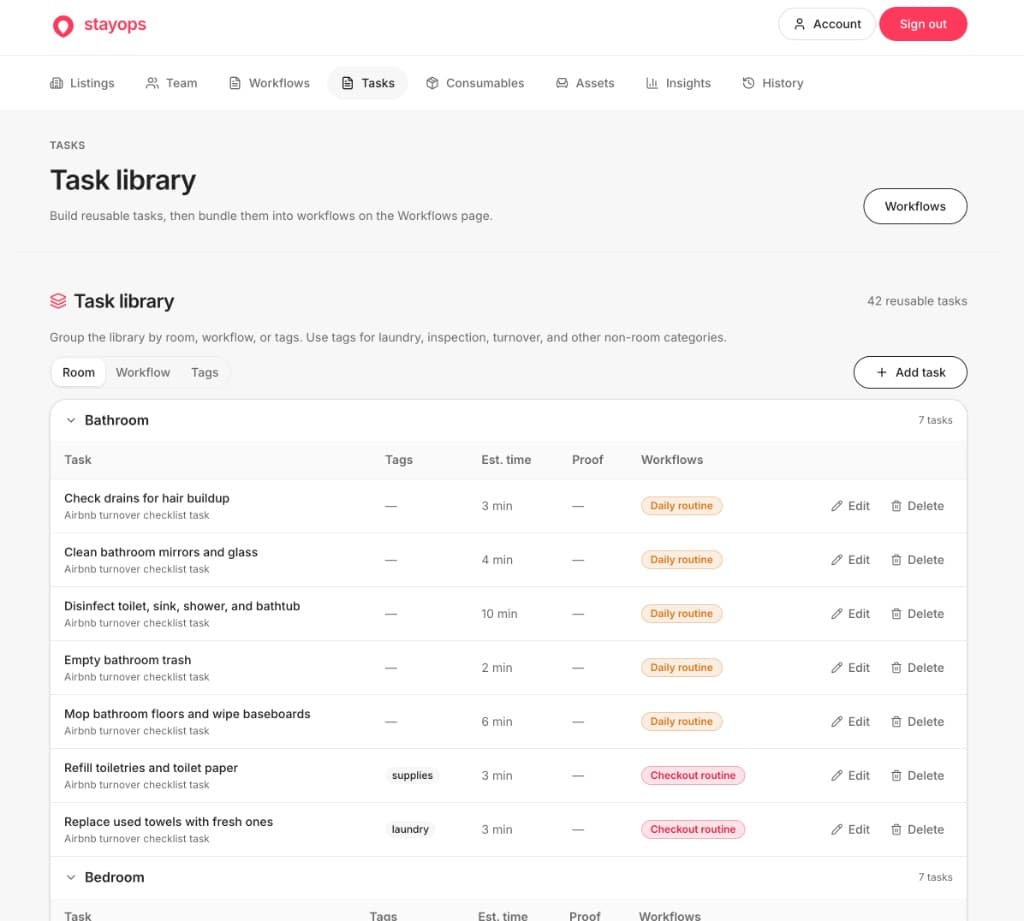This screenshot has width=1024, height=921.
Task: Open the Consumables tab
Action: [475, 83]
